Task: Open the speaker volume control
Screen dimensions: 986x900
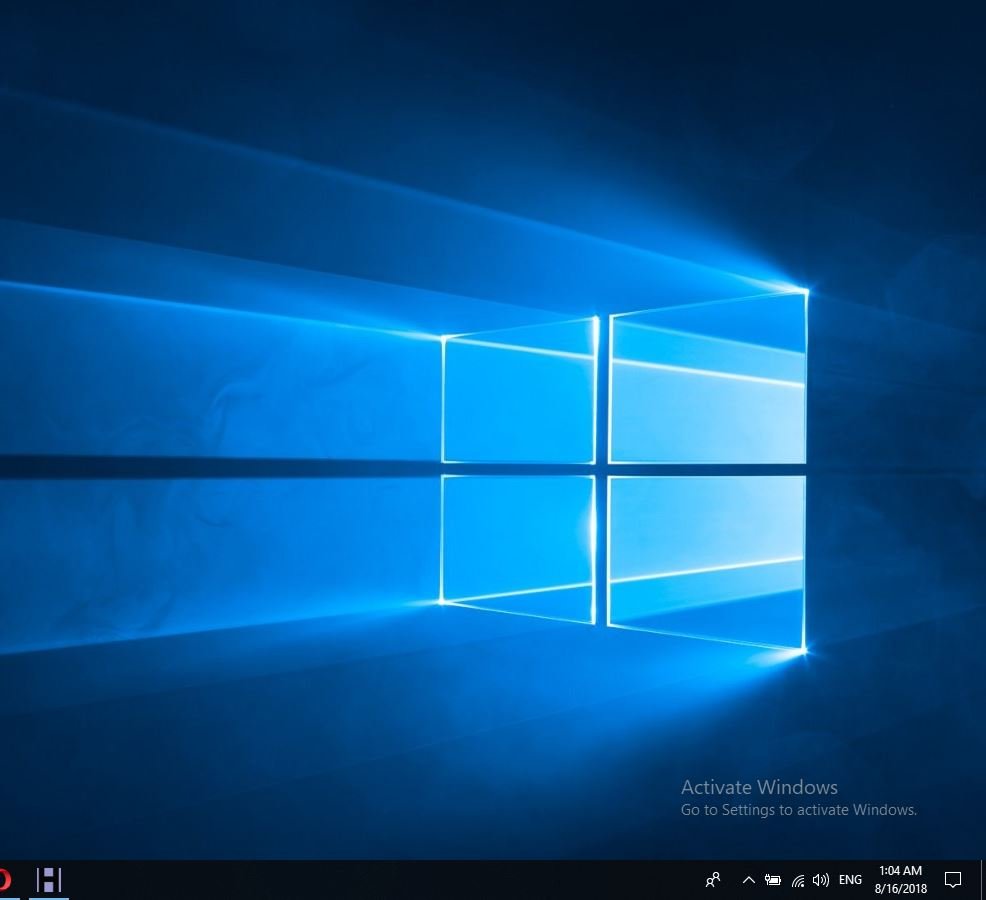Action: click(x=821, y=880)
